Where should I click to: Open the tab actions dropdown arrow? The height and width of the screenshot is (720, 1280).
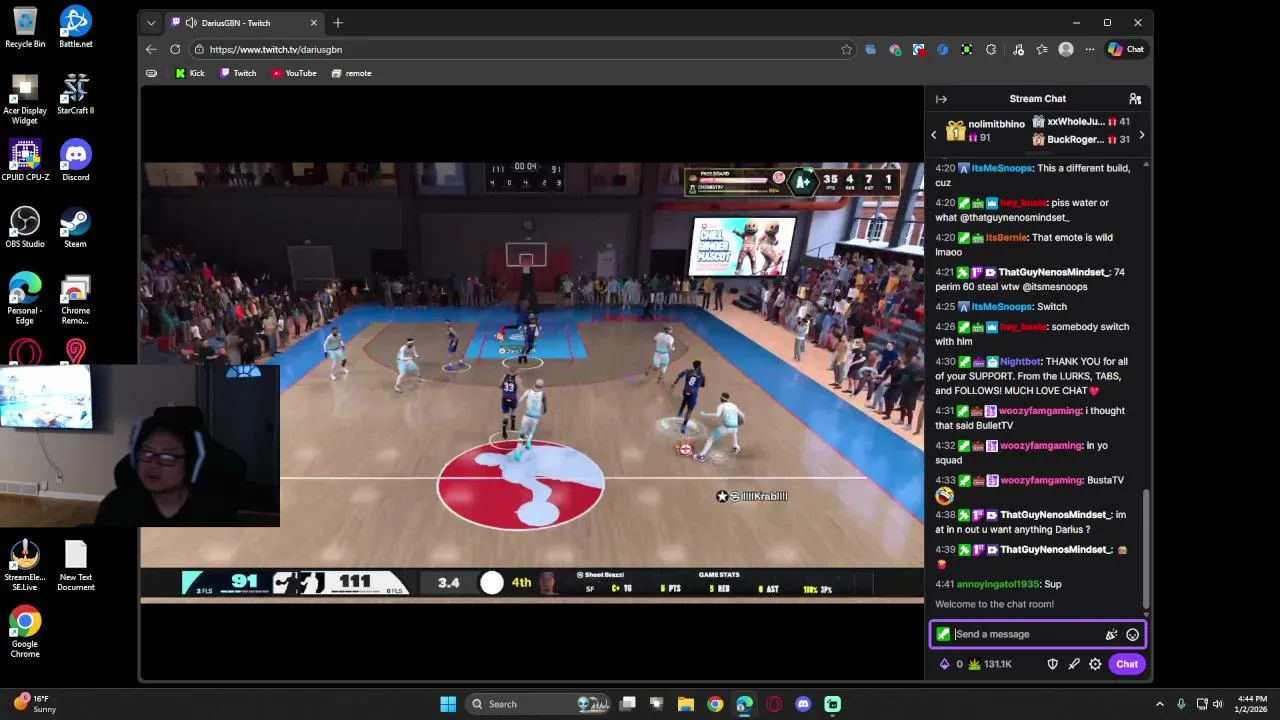tap(151, 22)
